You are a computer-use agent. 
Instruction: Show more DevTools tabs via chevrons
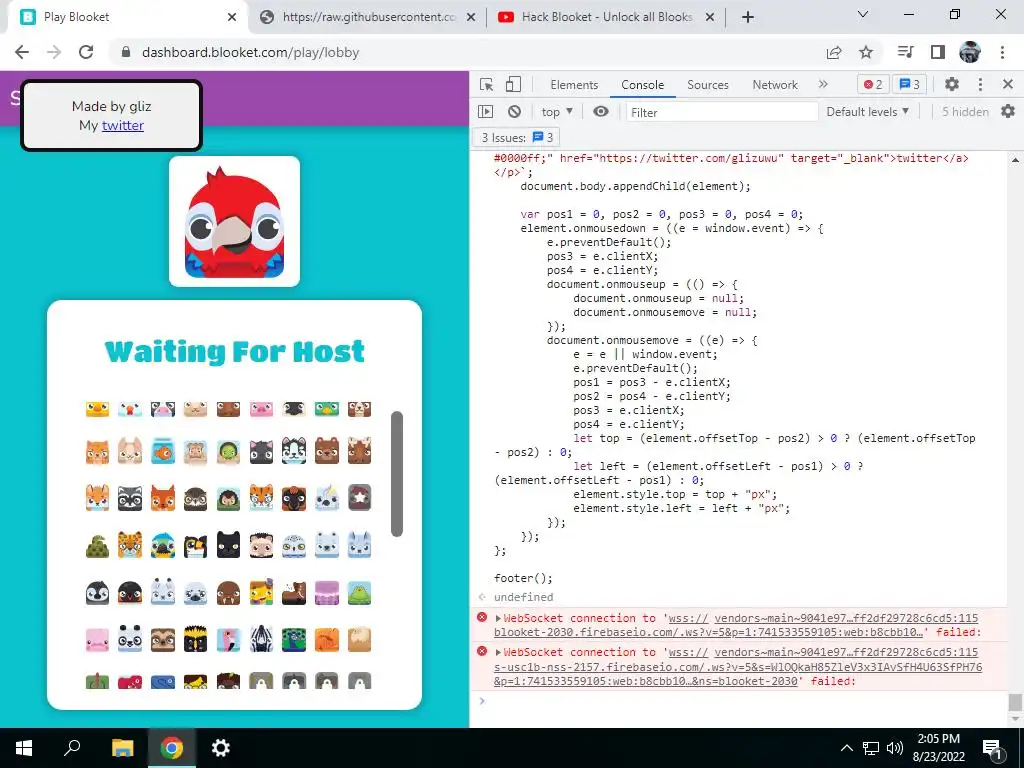(x=823, y=84)
